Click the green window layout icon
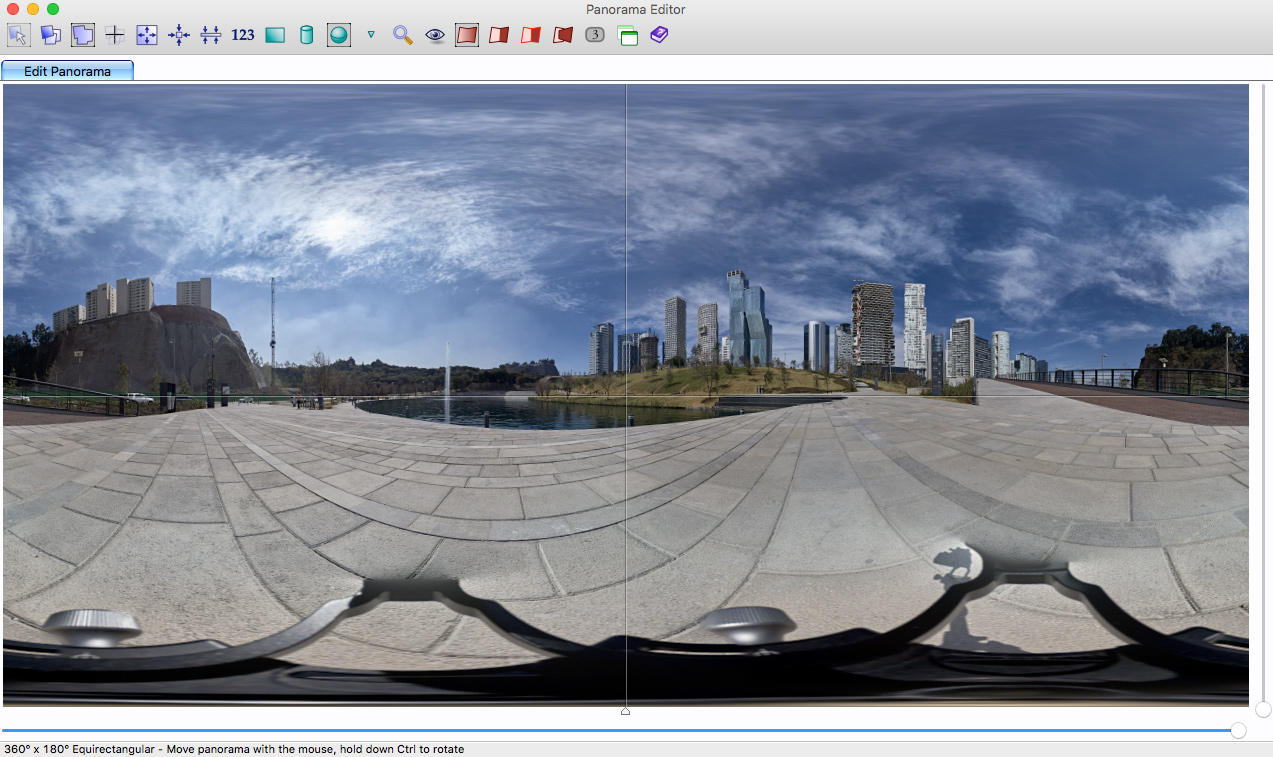Screen dimensions: 1273x757 tap(627, 35)
